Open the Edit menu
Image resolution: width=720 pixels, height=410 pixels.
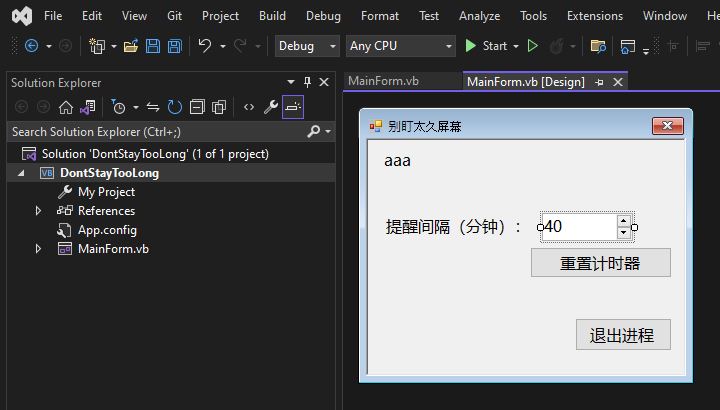click(92, 16)
